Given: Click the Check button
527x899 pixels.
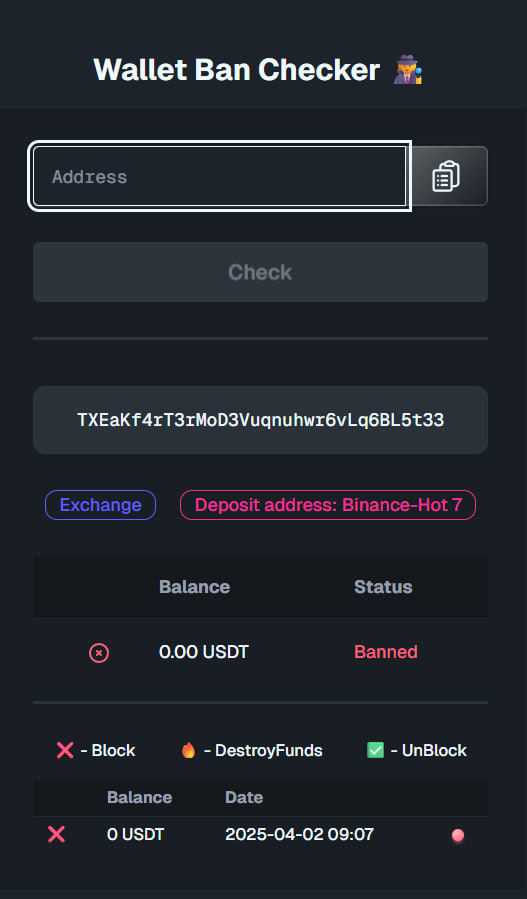Looking at the screenshot, I should [x=260, y=272].
